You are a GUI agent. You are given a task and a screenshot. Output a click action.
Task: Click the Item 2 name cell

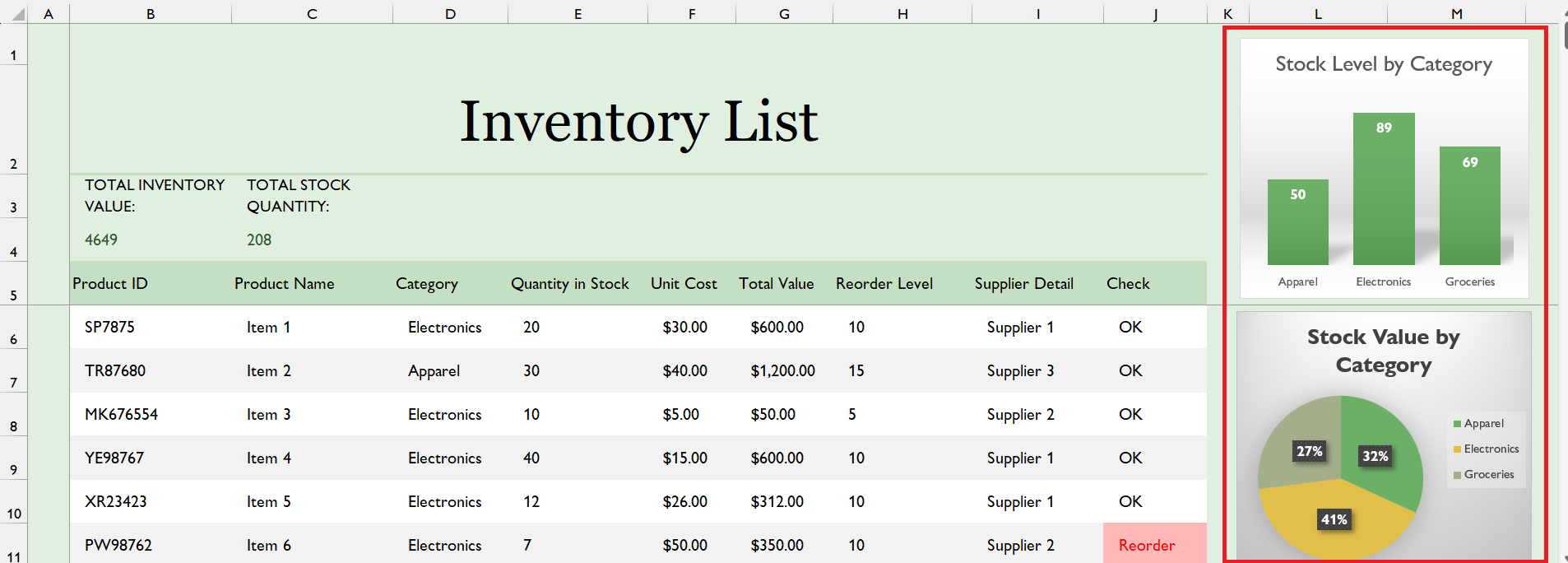pyautogui.click(x=312, y=370)
